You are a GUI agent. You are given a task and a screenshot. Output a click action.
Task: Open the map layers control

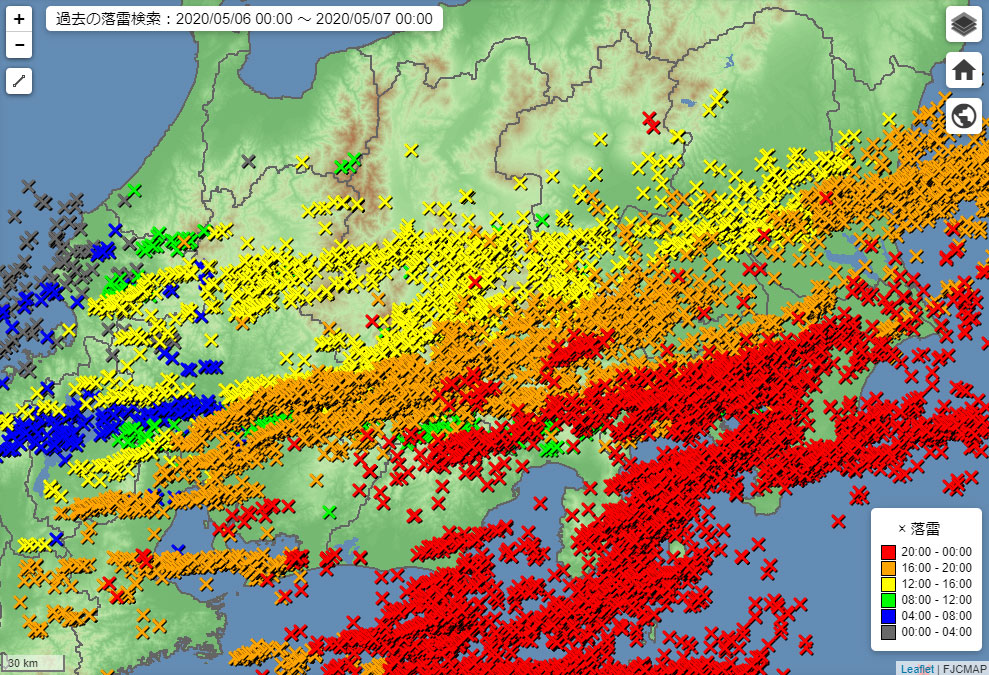pyautogui.click(x=963, y=24)
